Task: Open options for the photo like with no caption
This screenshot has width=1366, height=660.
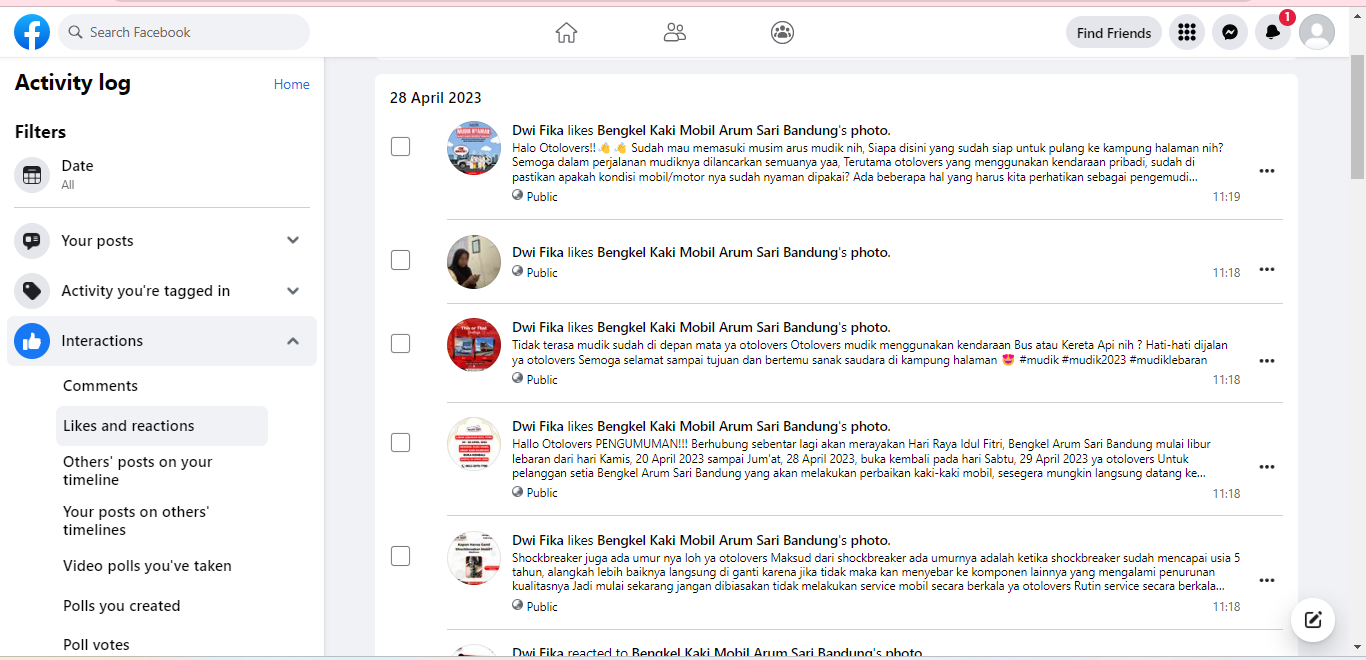Action: coord(1267,269)
